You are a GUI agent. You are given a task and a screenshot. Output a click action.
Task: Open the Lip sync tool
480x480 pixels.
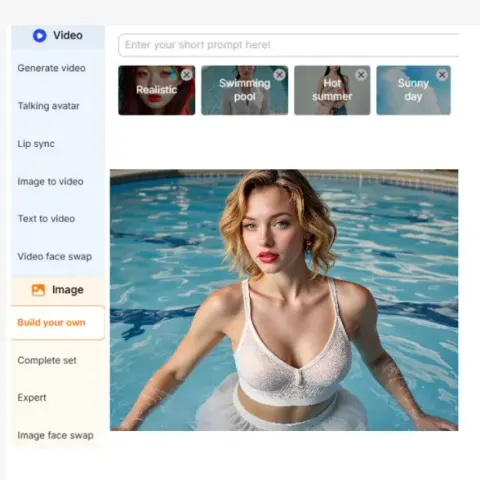[36, 144]
